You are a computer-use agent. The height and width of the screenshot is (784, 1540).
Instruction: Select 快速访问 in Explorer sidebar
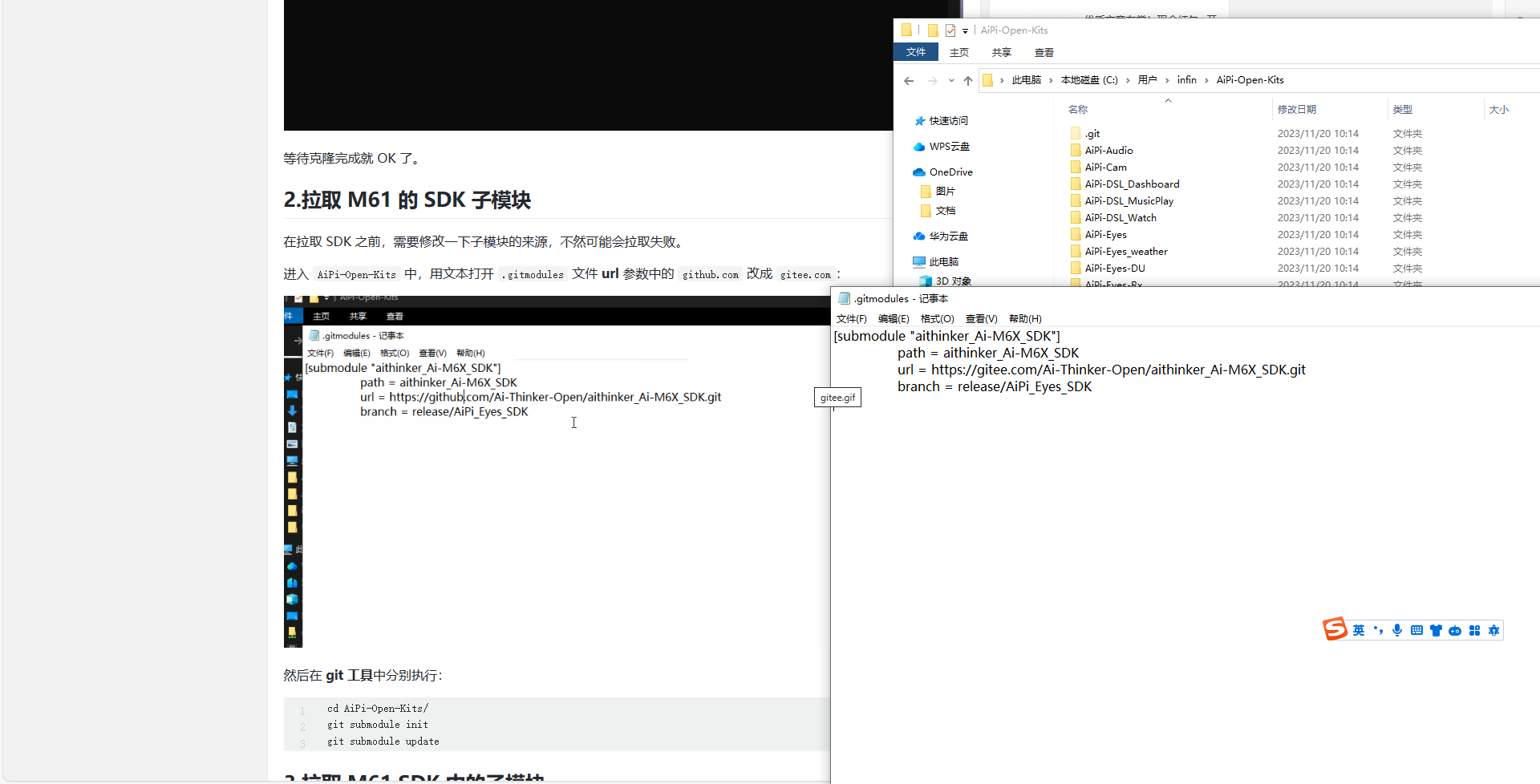point(949,121)
